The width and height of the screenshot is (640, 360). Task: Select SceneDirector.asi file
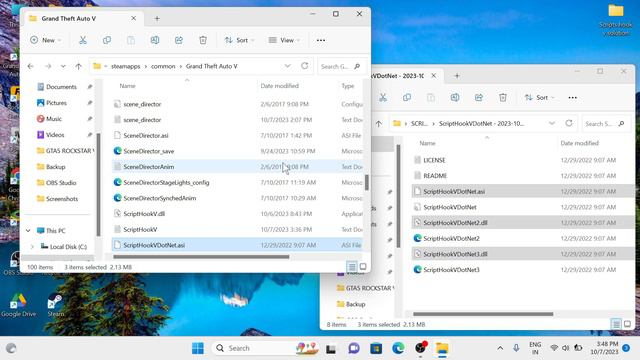coord(146,136)
